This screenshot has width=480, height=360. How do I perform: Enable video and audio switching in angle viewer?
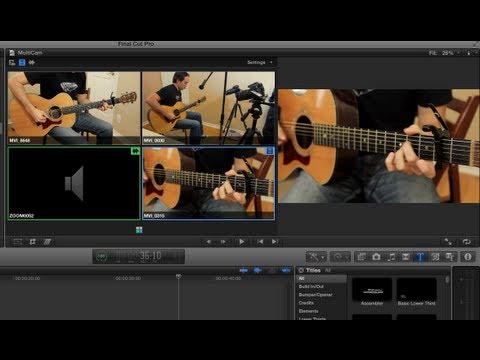tap(12, 62)
